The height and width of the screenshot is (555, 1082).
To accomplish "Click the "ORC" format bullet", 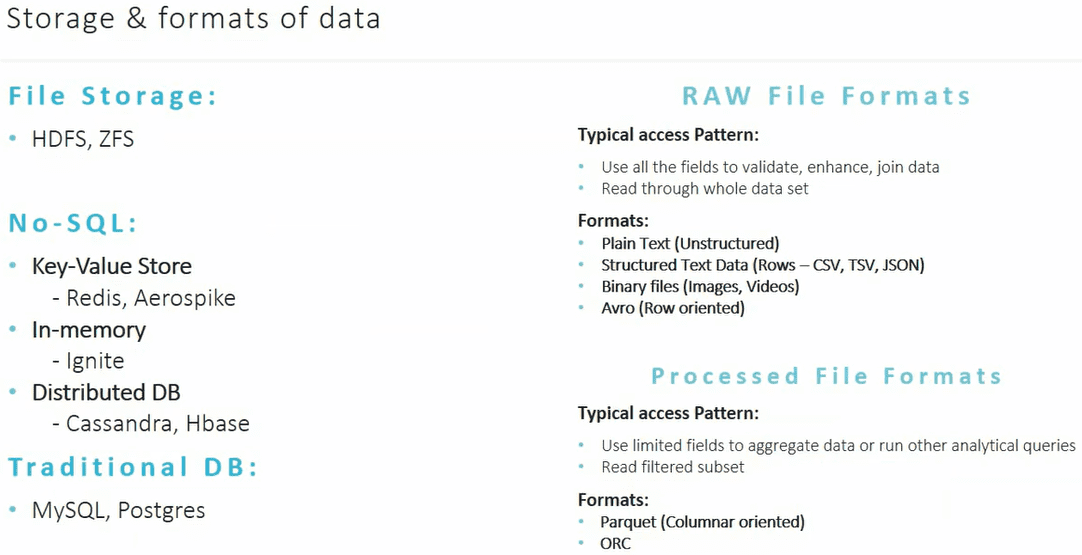I will 616,544.
